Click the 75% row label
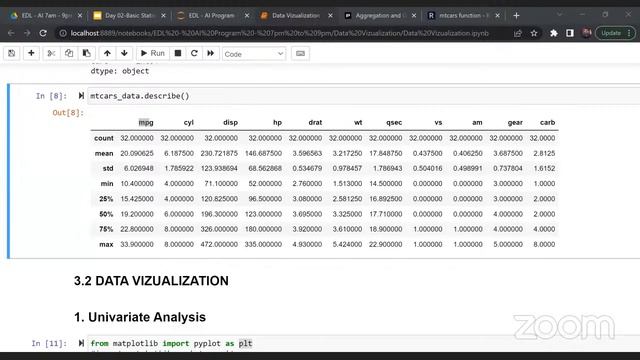This screenshot has width=640, height=360. [106, 229]
